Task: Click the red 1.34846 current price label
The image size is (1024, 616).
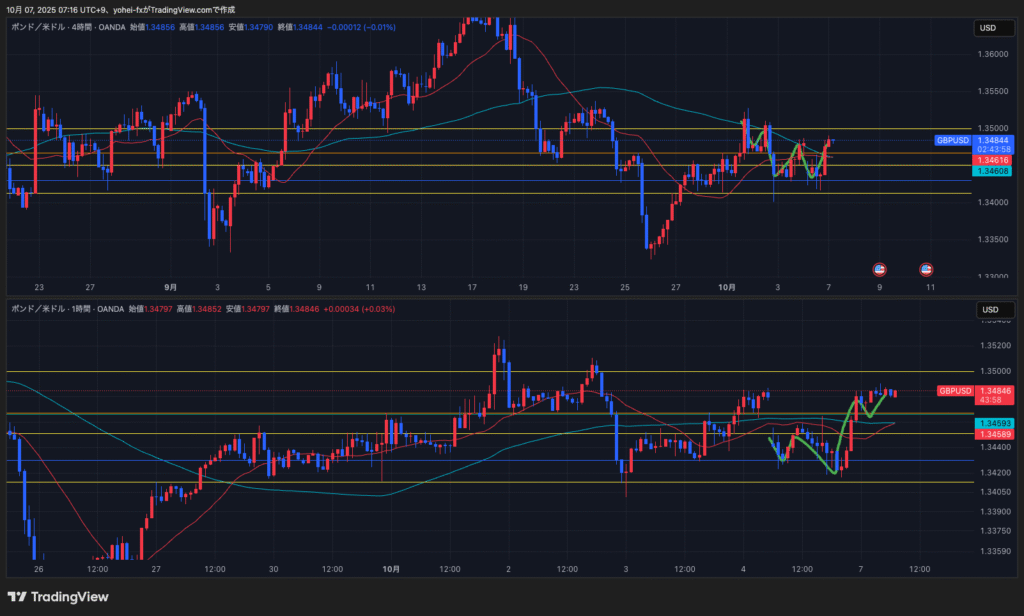Action: 994,390
